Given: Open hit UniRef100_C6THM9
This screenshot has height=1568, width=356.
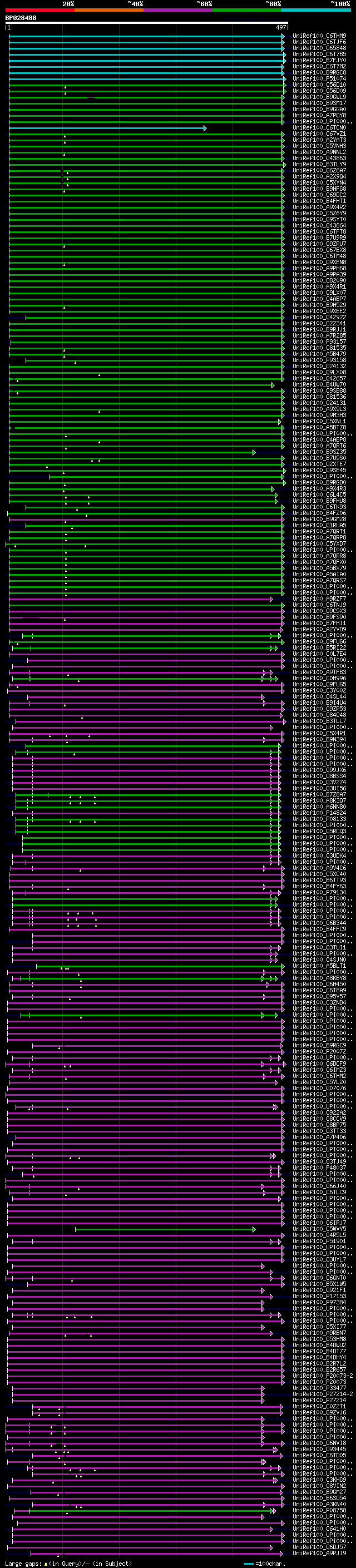Looking at the screenshot, I should pos(319,36).
